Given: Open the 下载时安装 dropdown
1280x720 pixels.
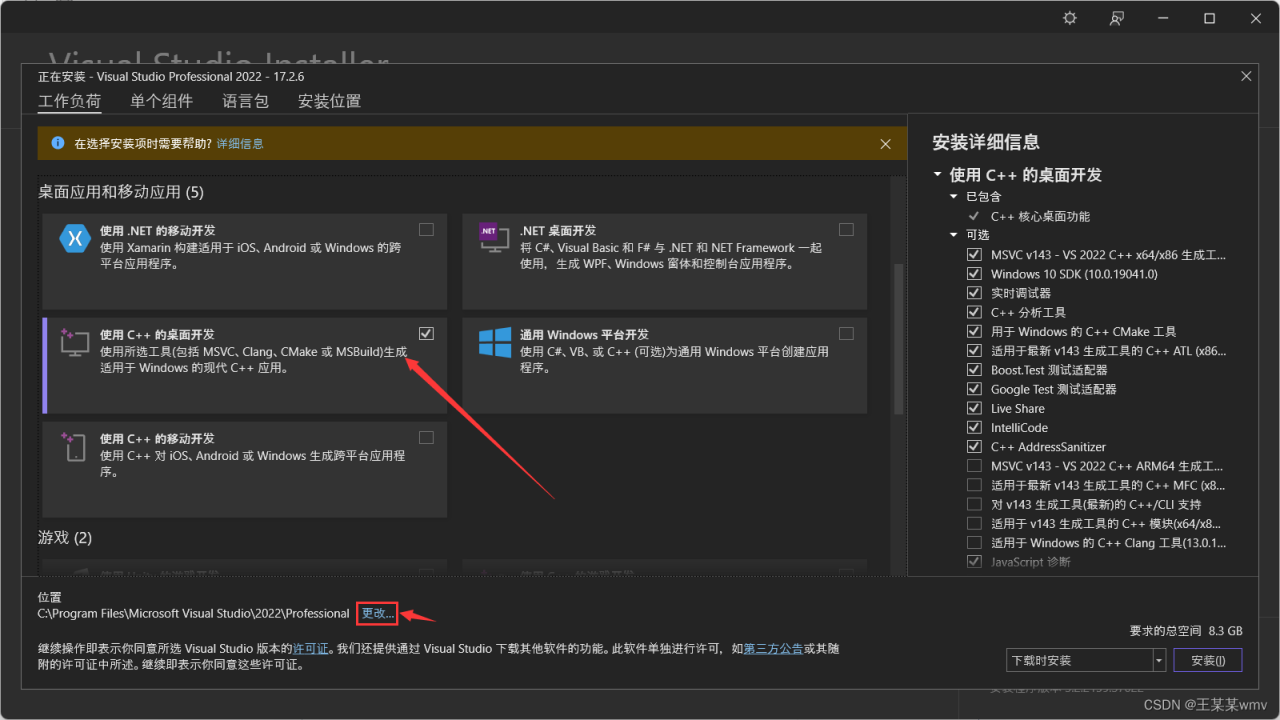Looking at the screenshot, I should (x=1158, y=659).
